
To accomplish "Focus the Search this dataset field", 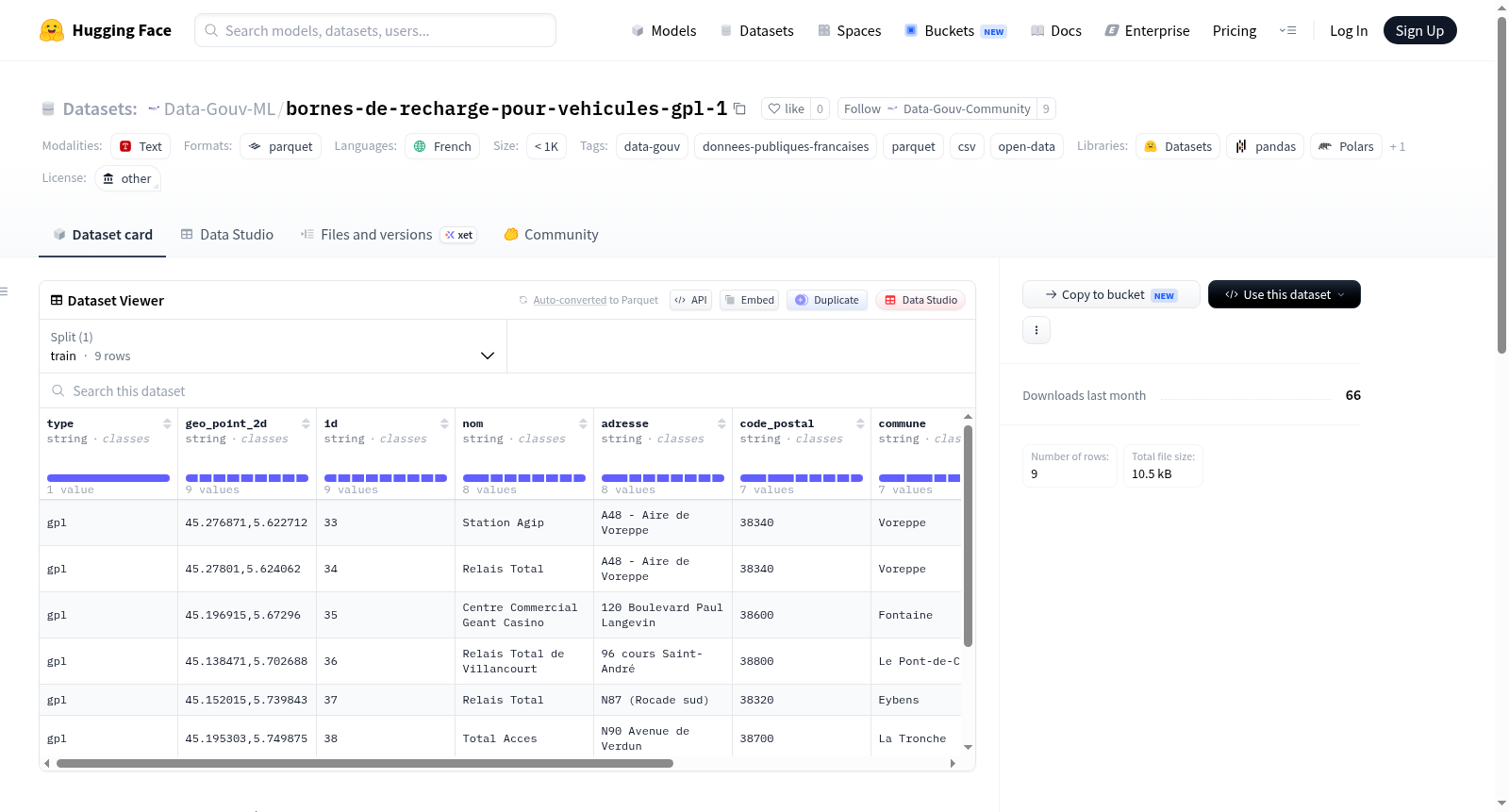I will pyautogui.click(x=507, y=390).
